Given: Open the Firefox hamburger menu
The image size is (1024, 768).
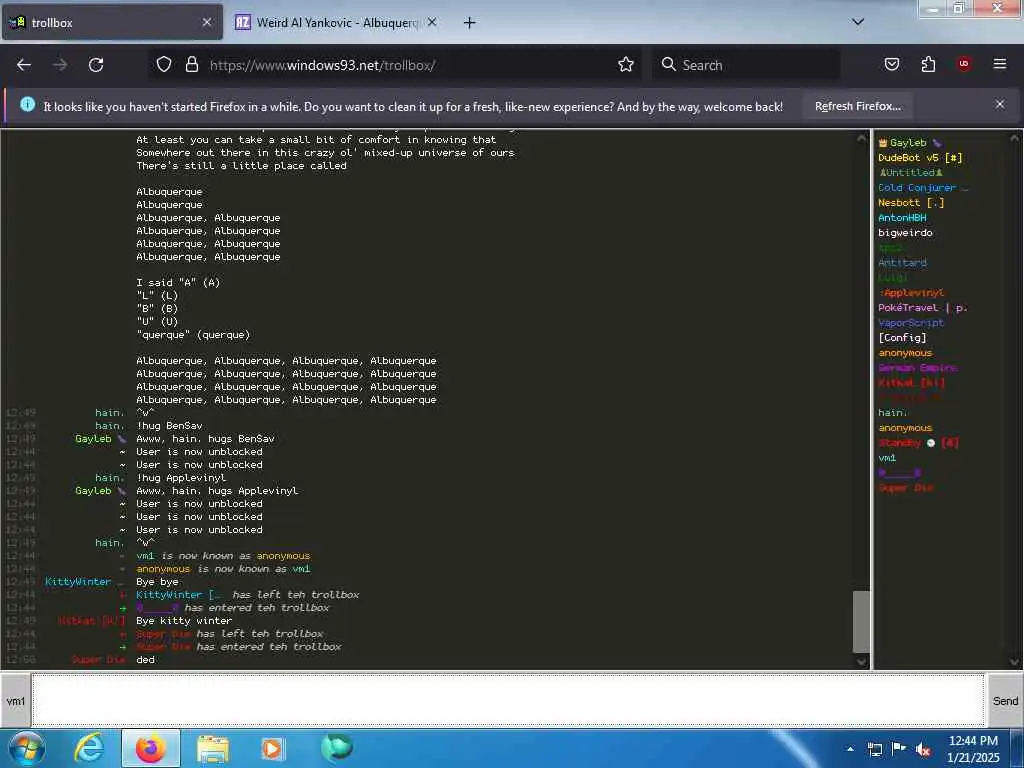Looking at the screenshot, I should [x=999, y=64].
